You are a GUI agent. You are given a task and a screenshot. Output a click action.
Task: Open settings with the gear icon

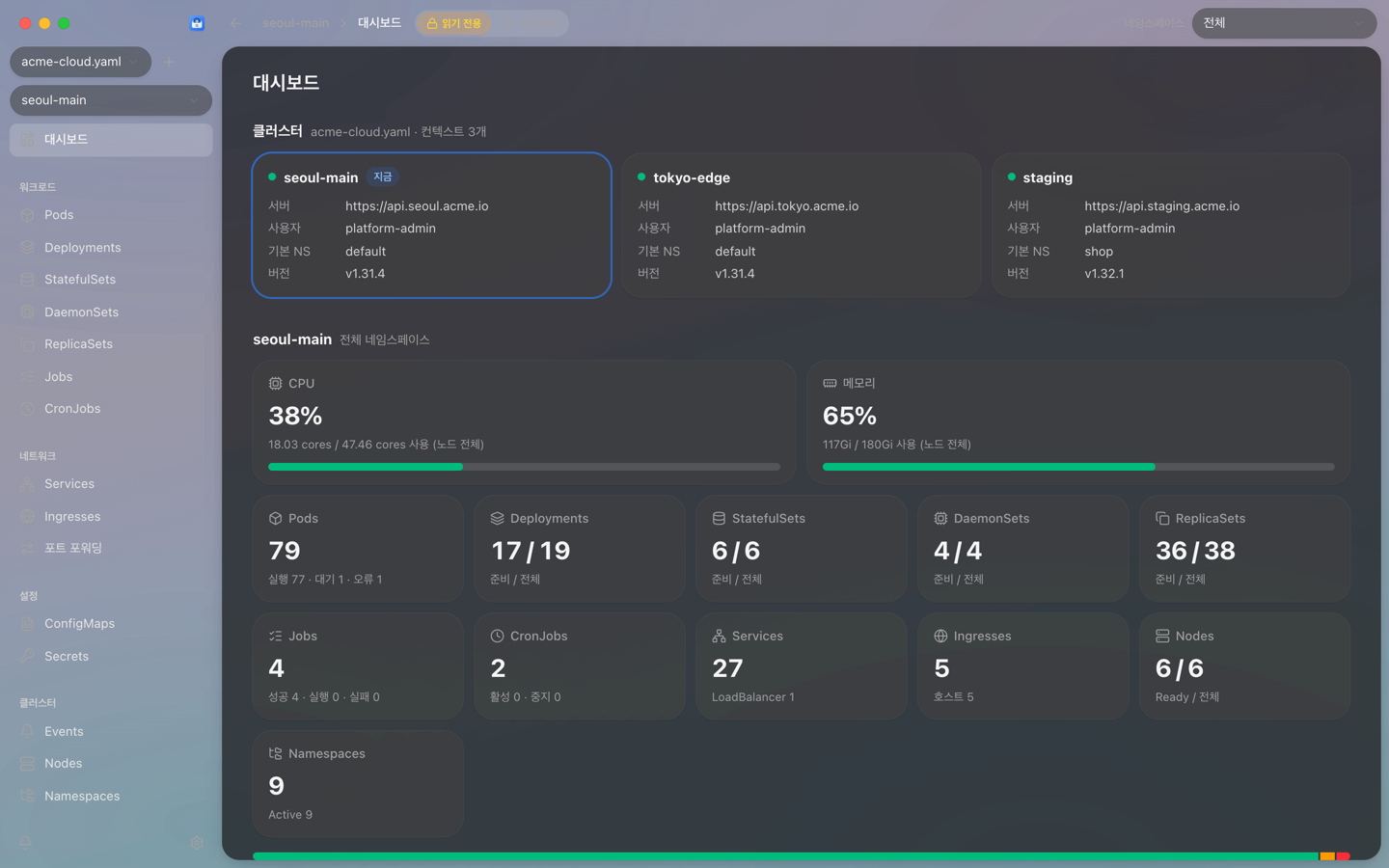(x=197, y=842)
